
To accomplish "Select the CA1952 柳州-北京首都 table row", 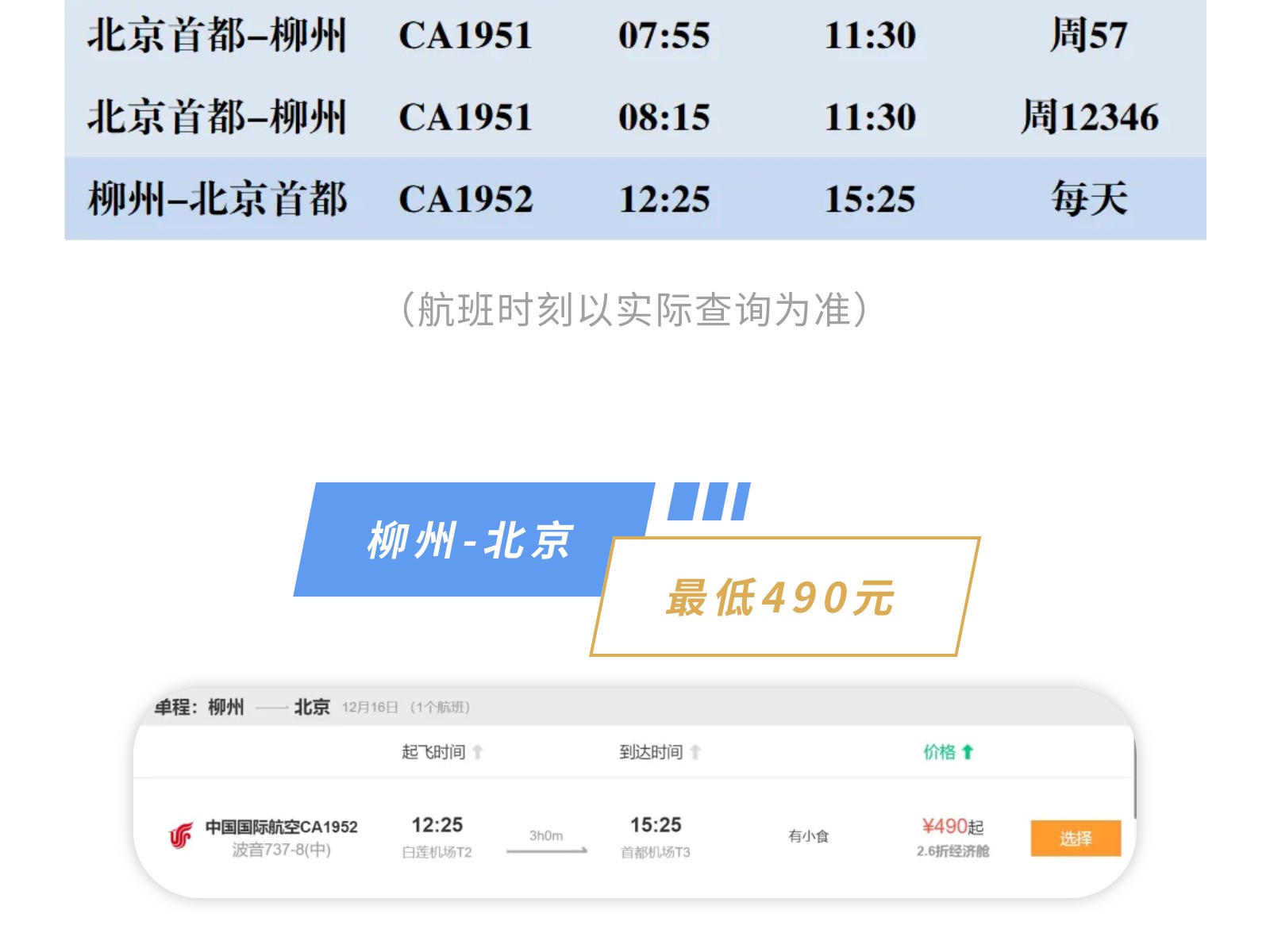I will (x=635, y=198).
